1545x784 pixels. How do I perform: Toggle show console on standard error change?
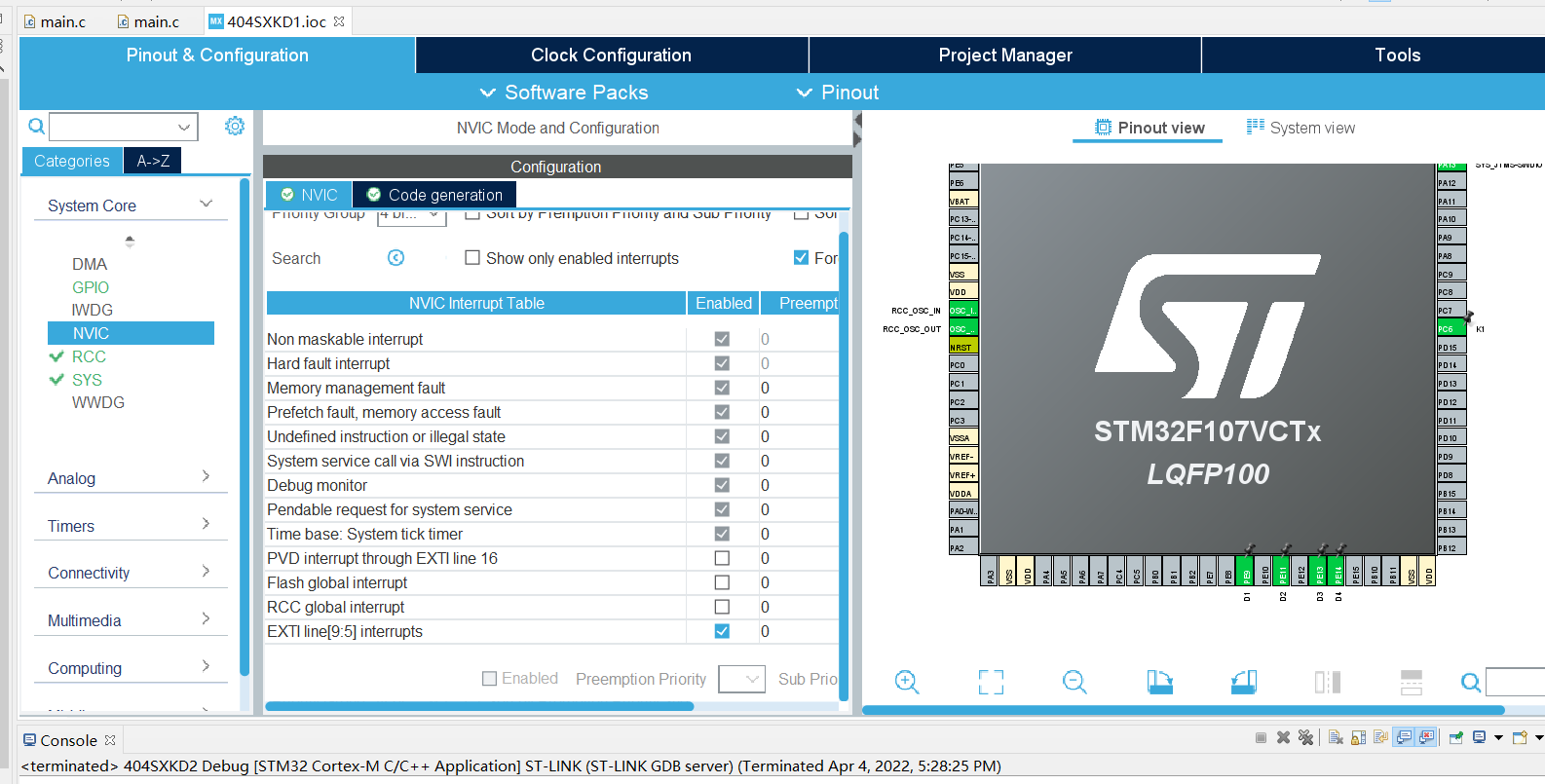[1426, 737]
